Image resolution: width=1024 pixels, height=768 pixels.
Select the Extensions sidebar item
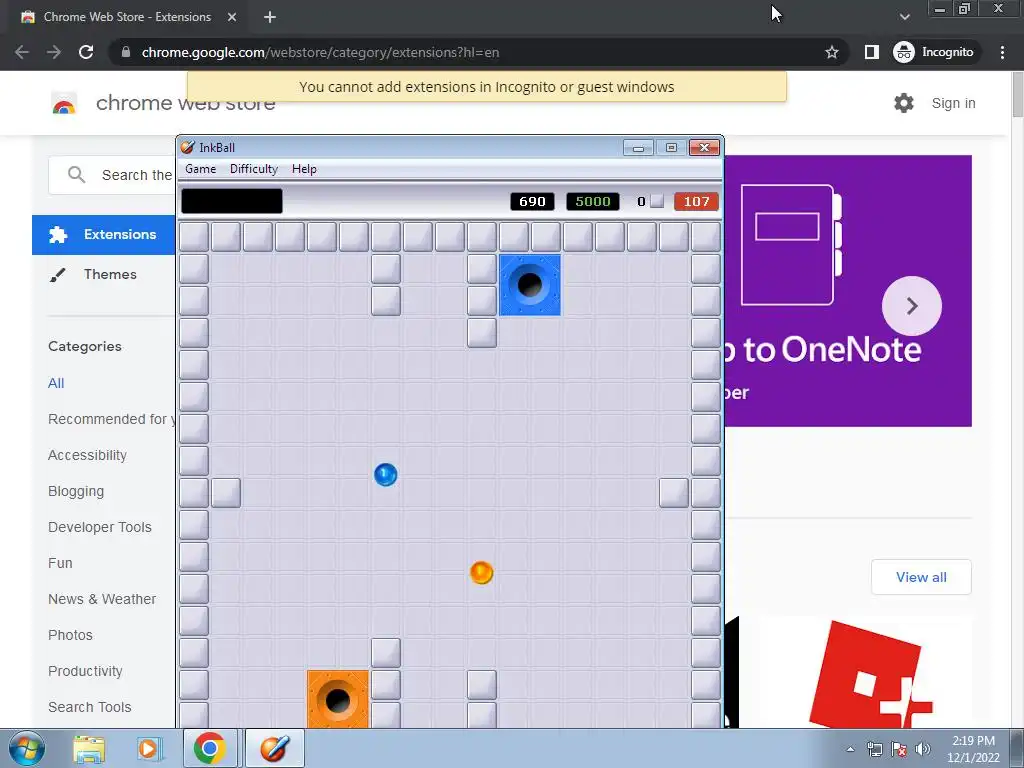[104, 234]
